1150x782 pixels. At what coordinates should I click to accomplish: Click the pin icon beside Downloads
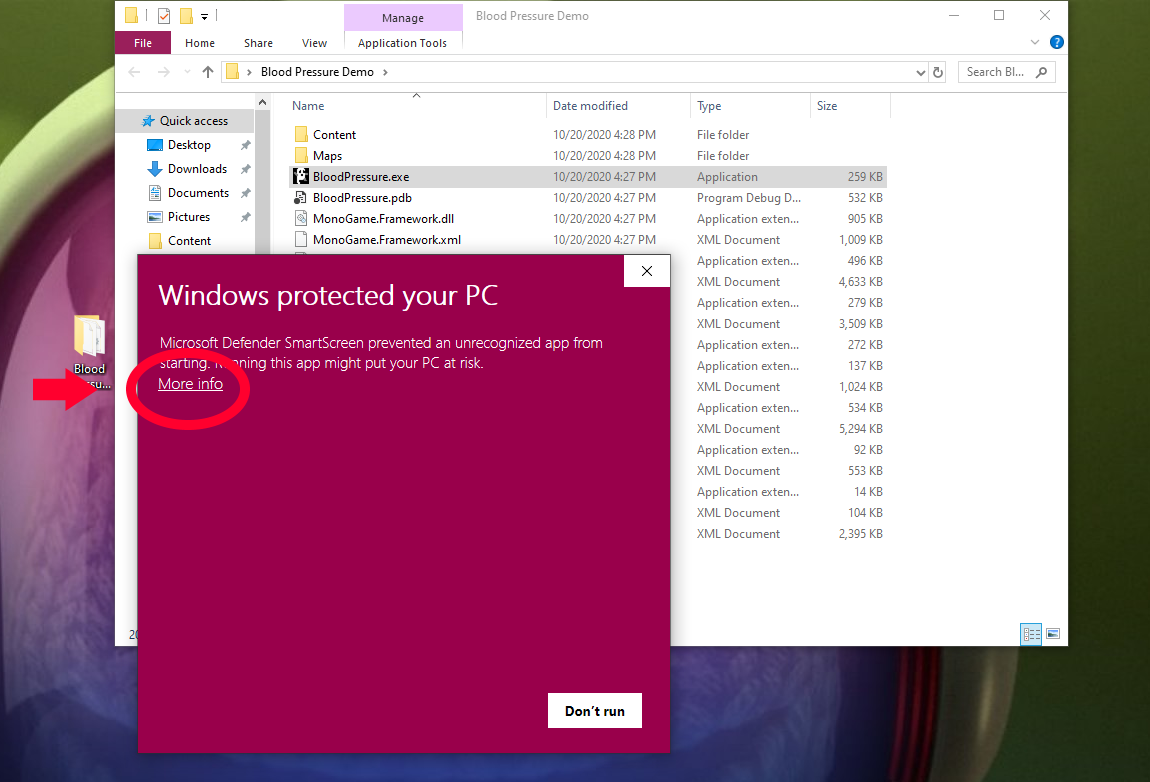[246, 169]
